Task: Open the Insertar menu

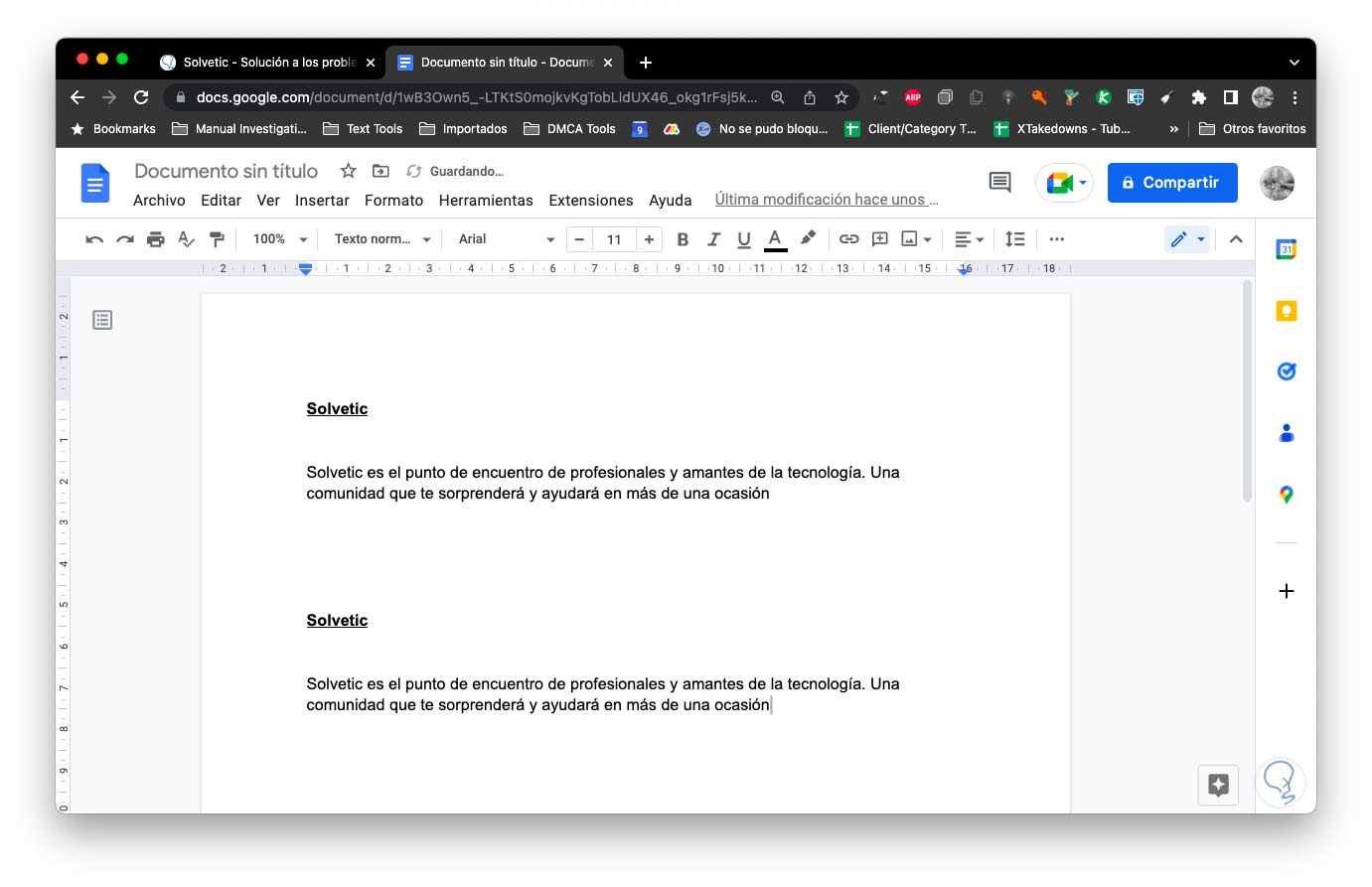Action: point(322,201)
